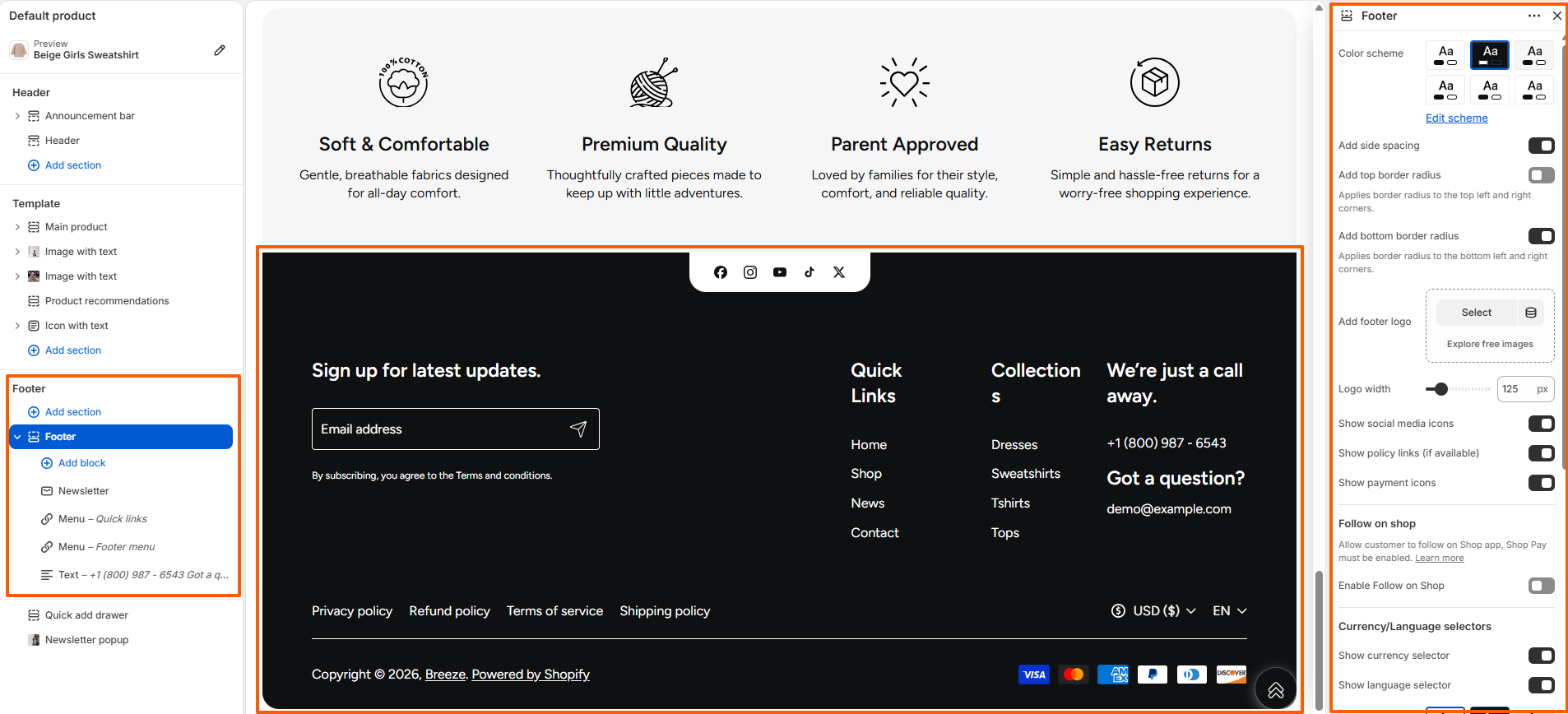Screen dimensions: 1568x714
Task: Click back-to-top double chevron button
Action: click(x=1276, y=689)
